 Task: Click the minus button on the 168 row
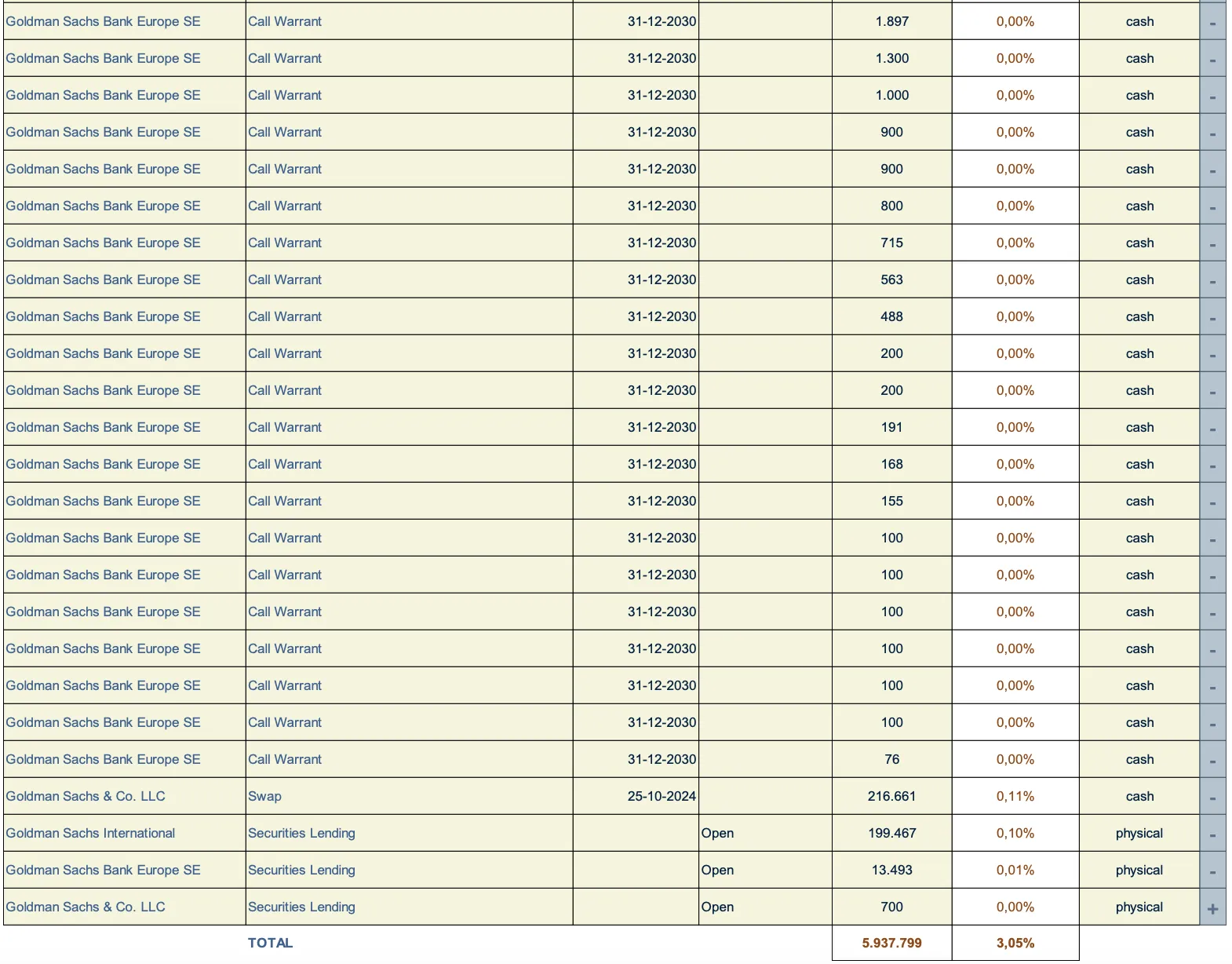1212,465
